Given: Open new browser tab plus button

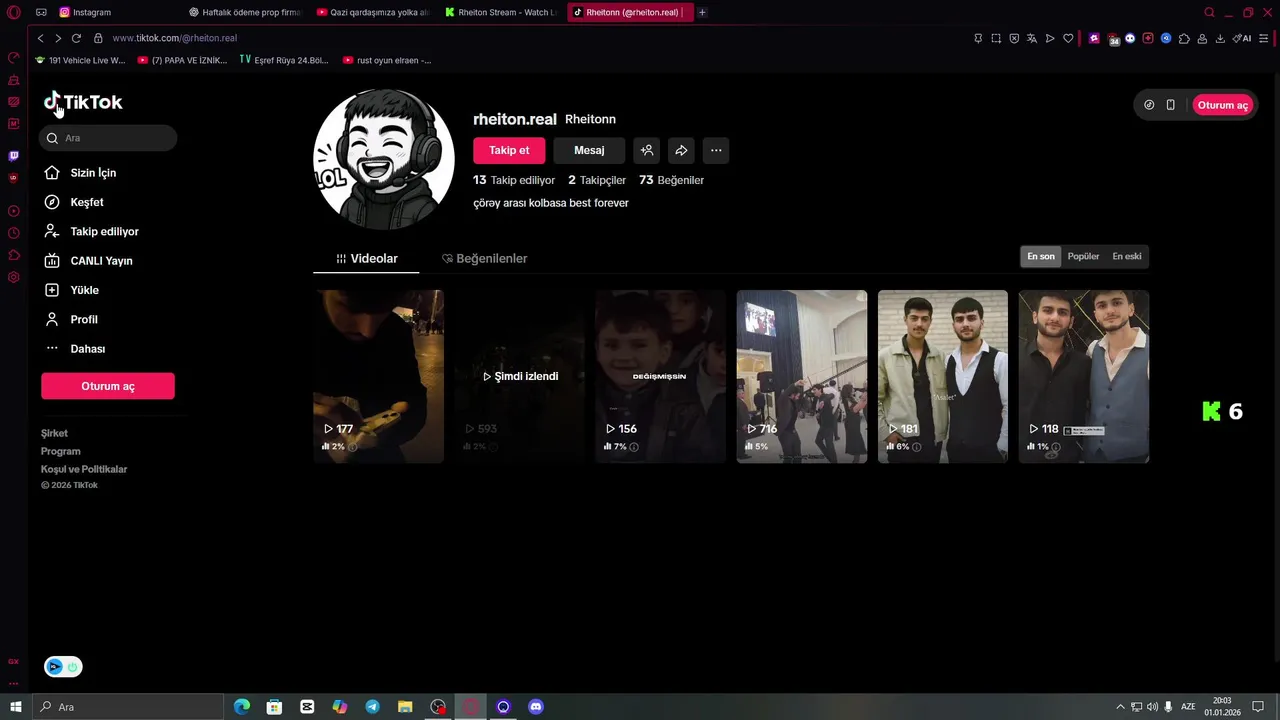Looking at the screenshot, I should [702, 12].
